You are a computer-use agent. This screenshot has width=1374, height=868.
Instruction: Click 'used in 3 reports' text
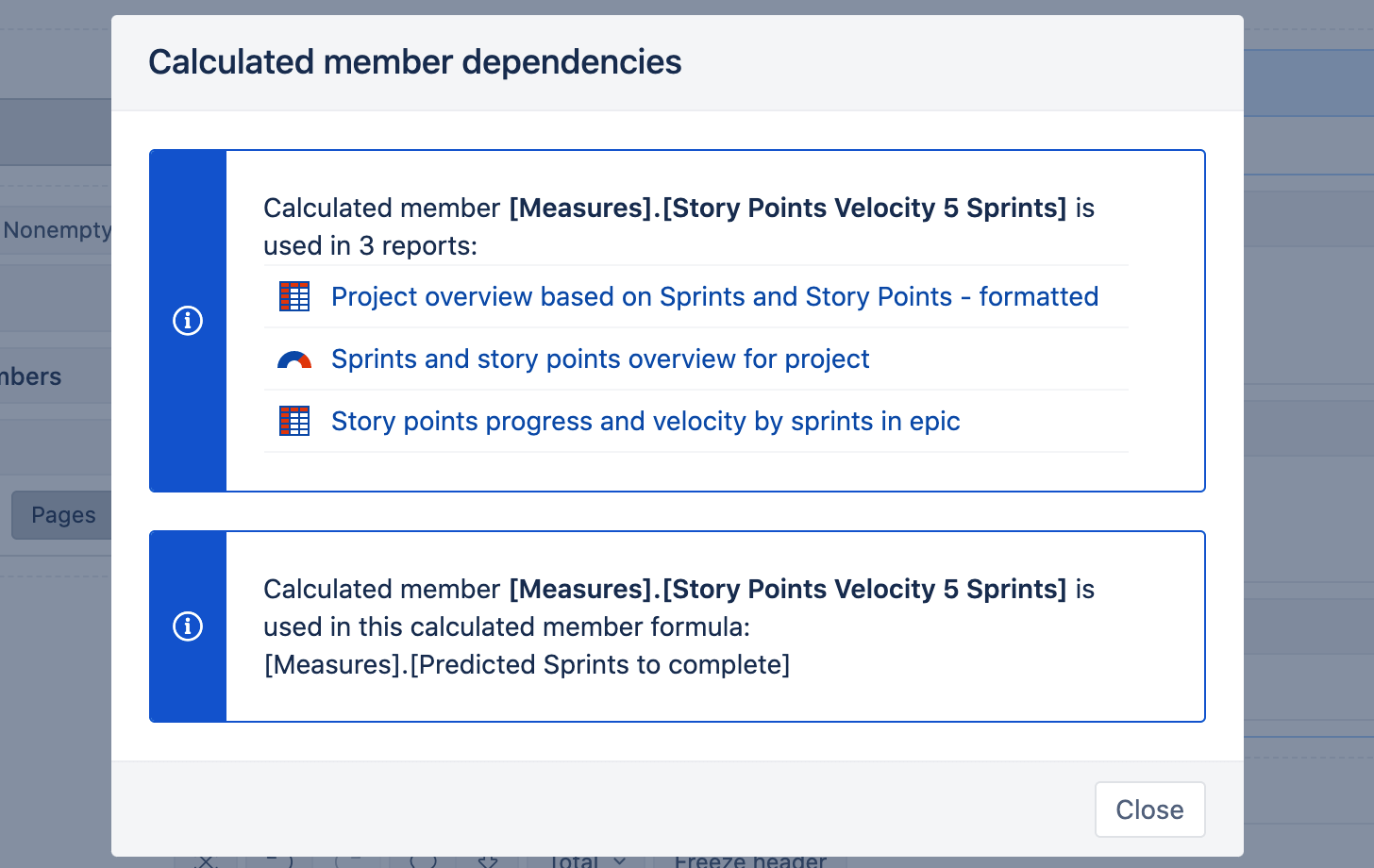pos(370,245)
